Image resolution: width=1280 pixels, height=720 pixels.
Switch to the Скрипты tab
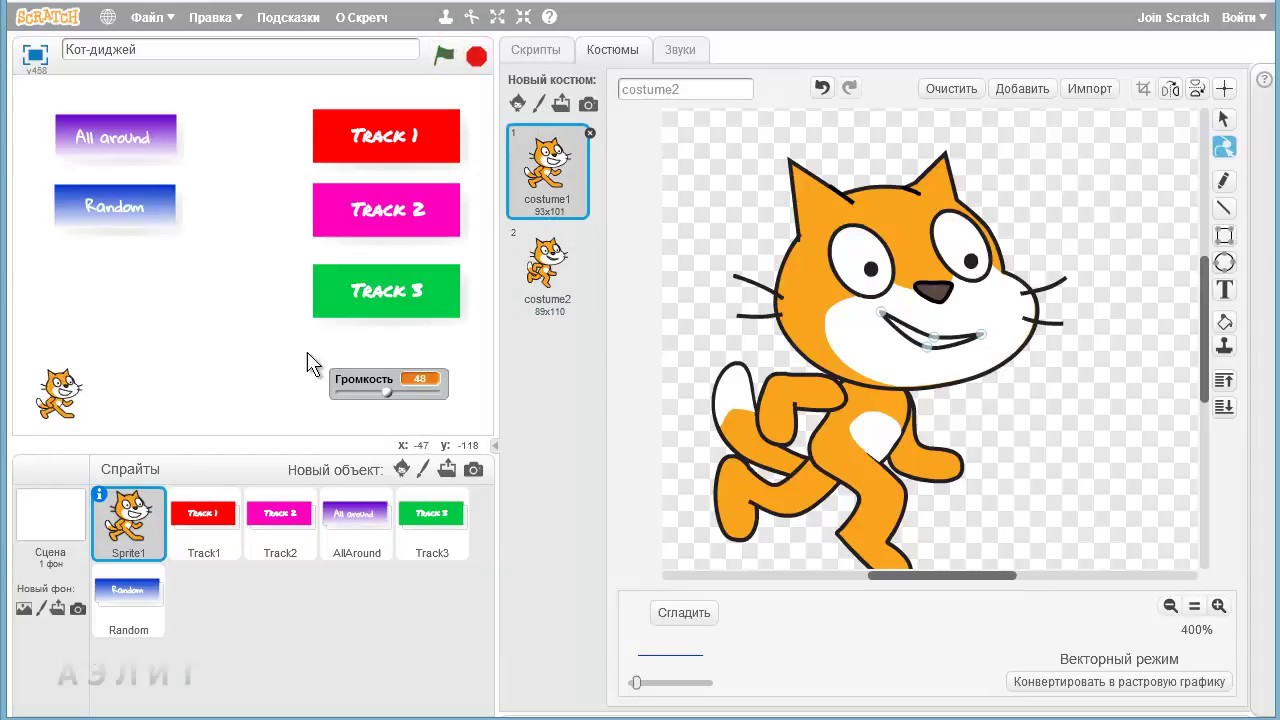click(x=535, y=49)
